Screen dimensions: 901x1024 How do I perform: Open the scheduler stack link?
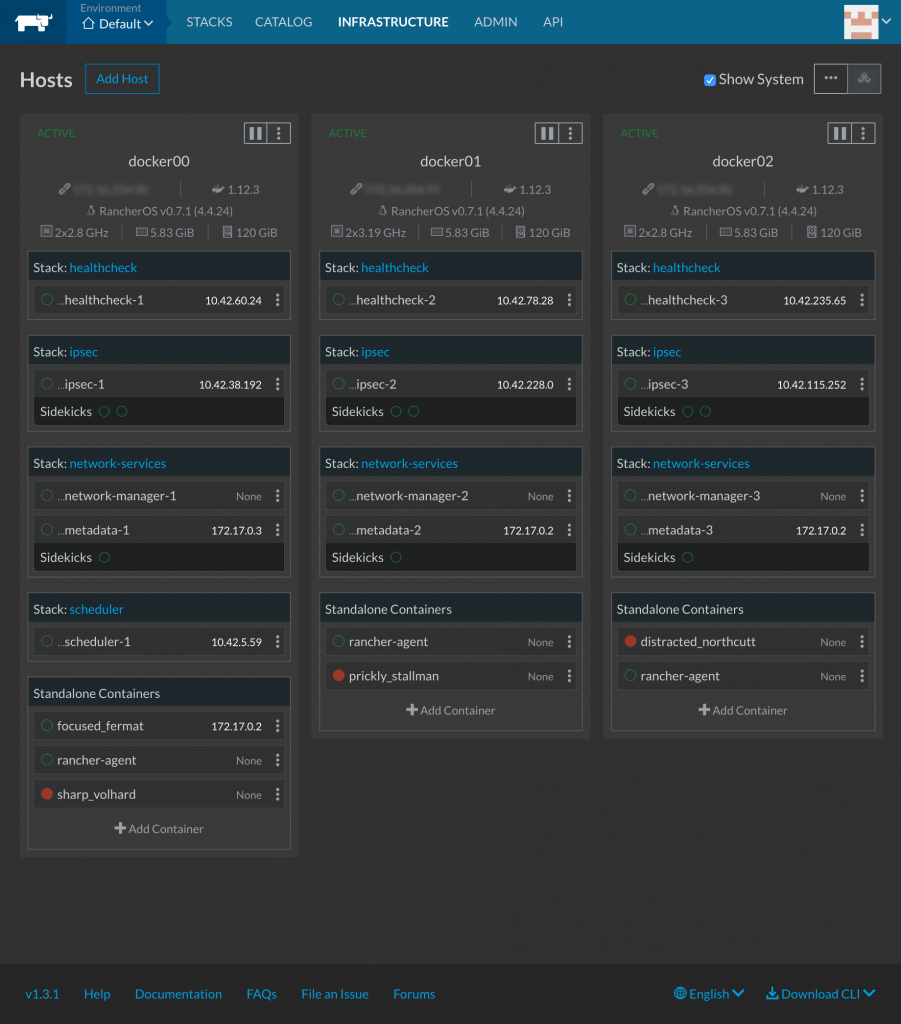(x=97, y=609)
